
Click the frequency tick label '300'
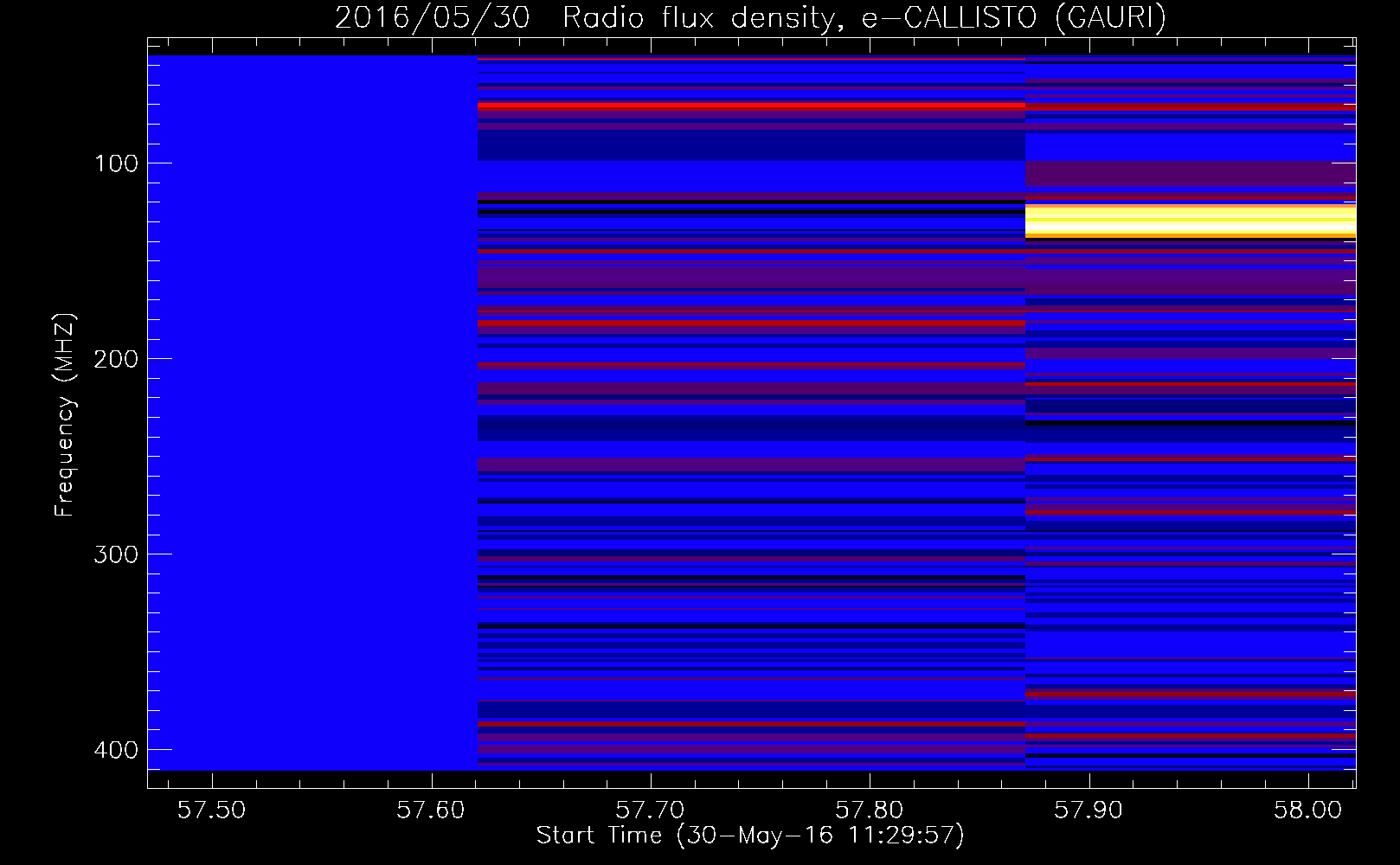coord(116,554)
